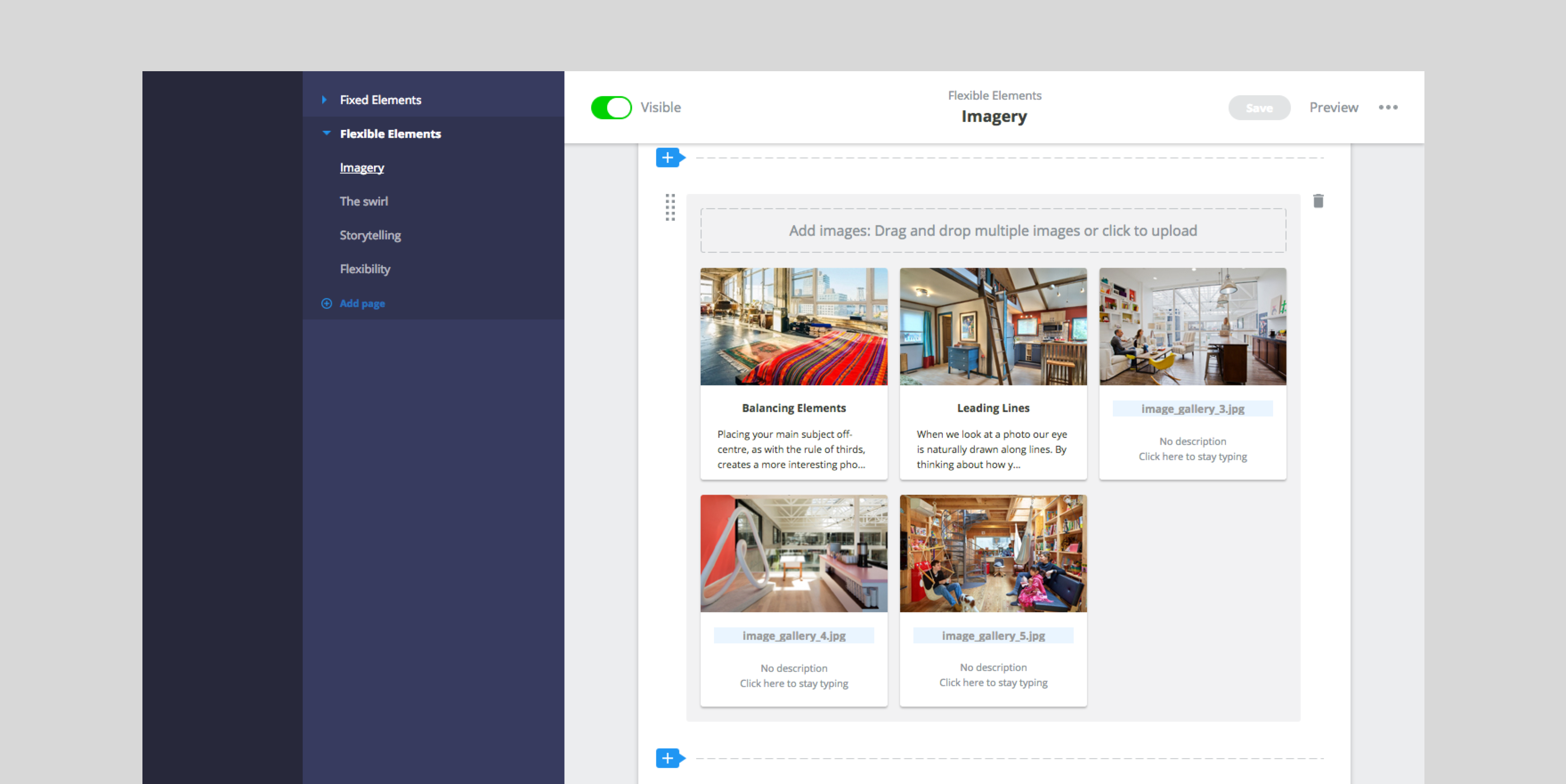Open the Storytelling page in sidebar
Image resolution: width=1566 pixels, height=784 pixels.
(x=370, y=235)
